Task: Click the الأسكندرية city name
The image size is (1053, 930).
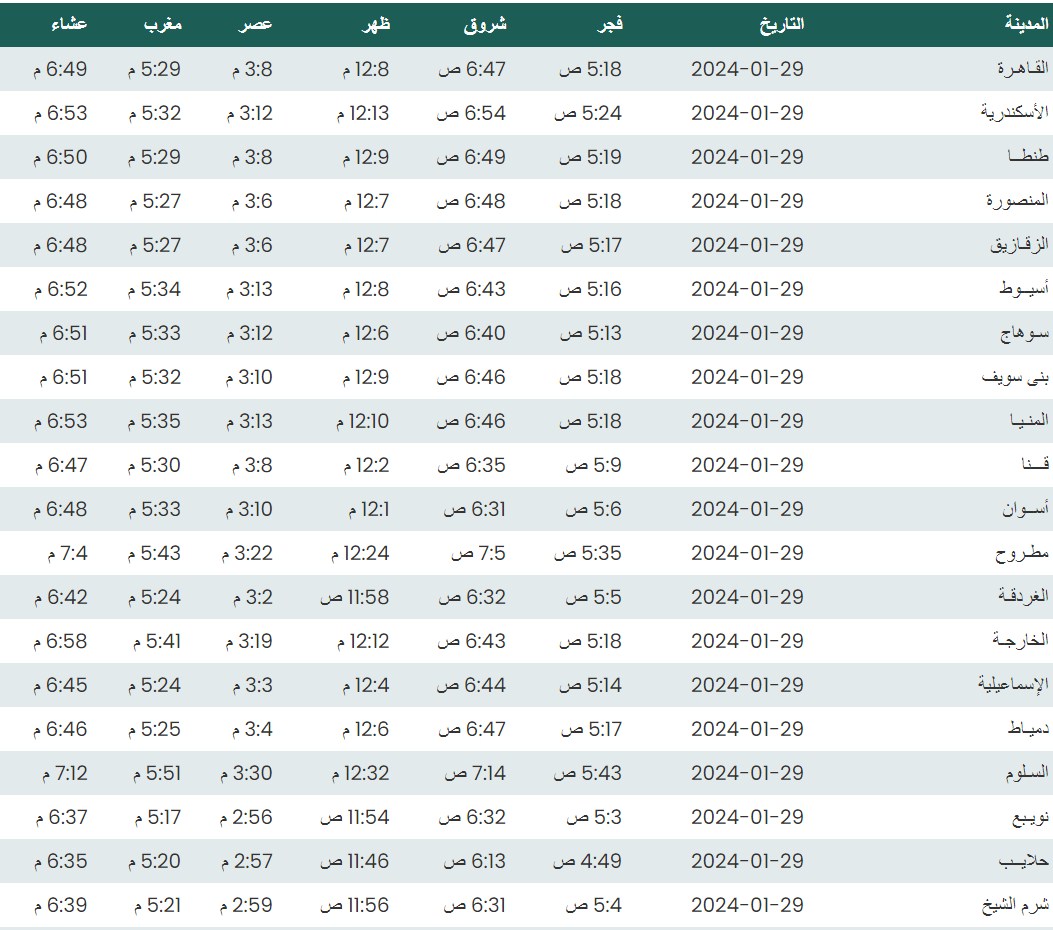Action: tap(1014, 113)
